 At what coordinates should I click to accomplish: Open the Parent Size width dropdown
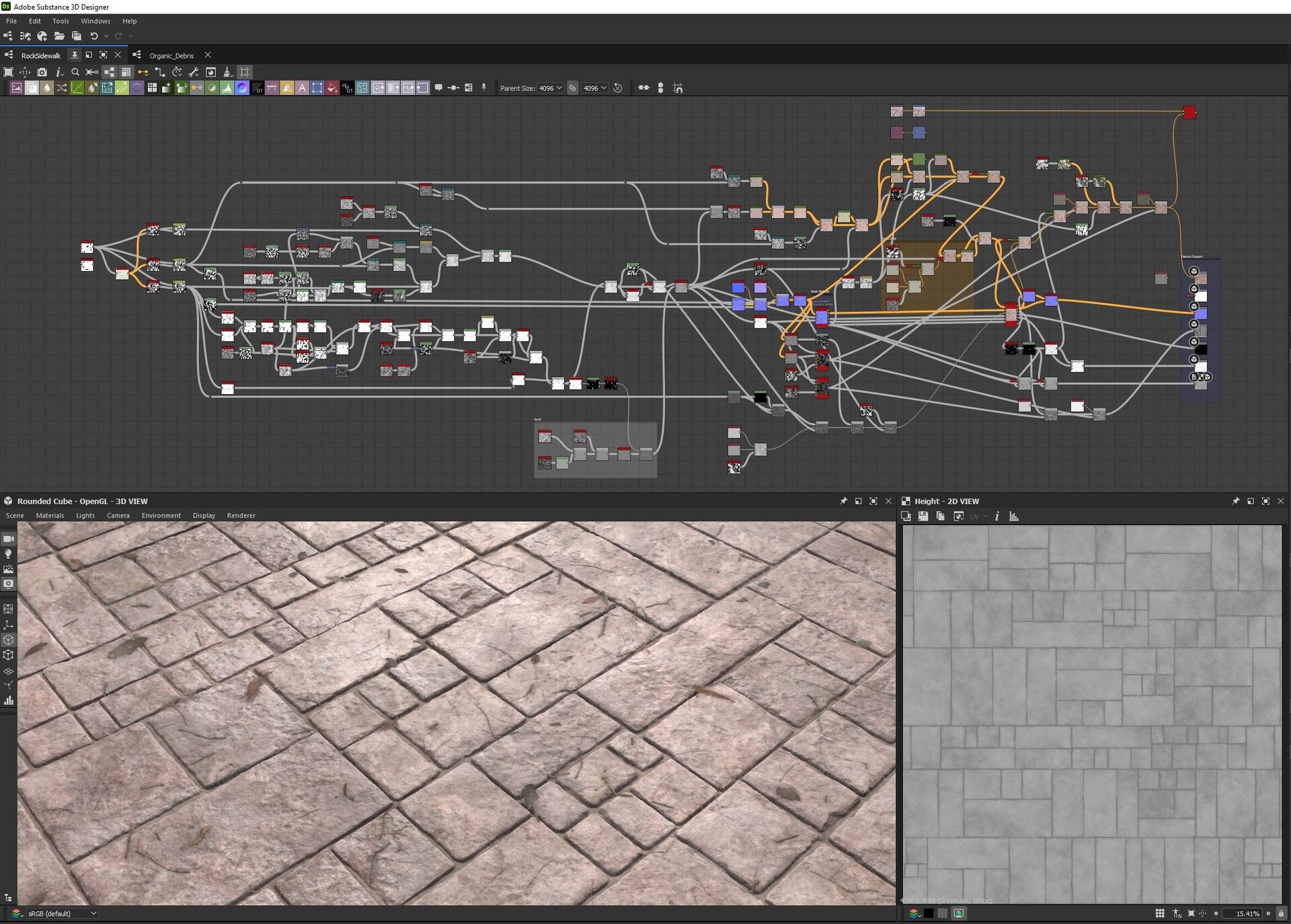tap(551, 88)
